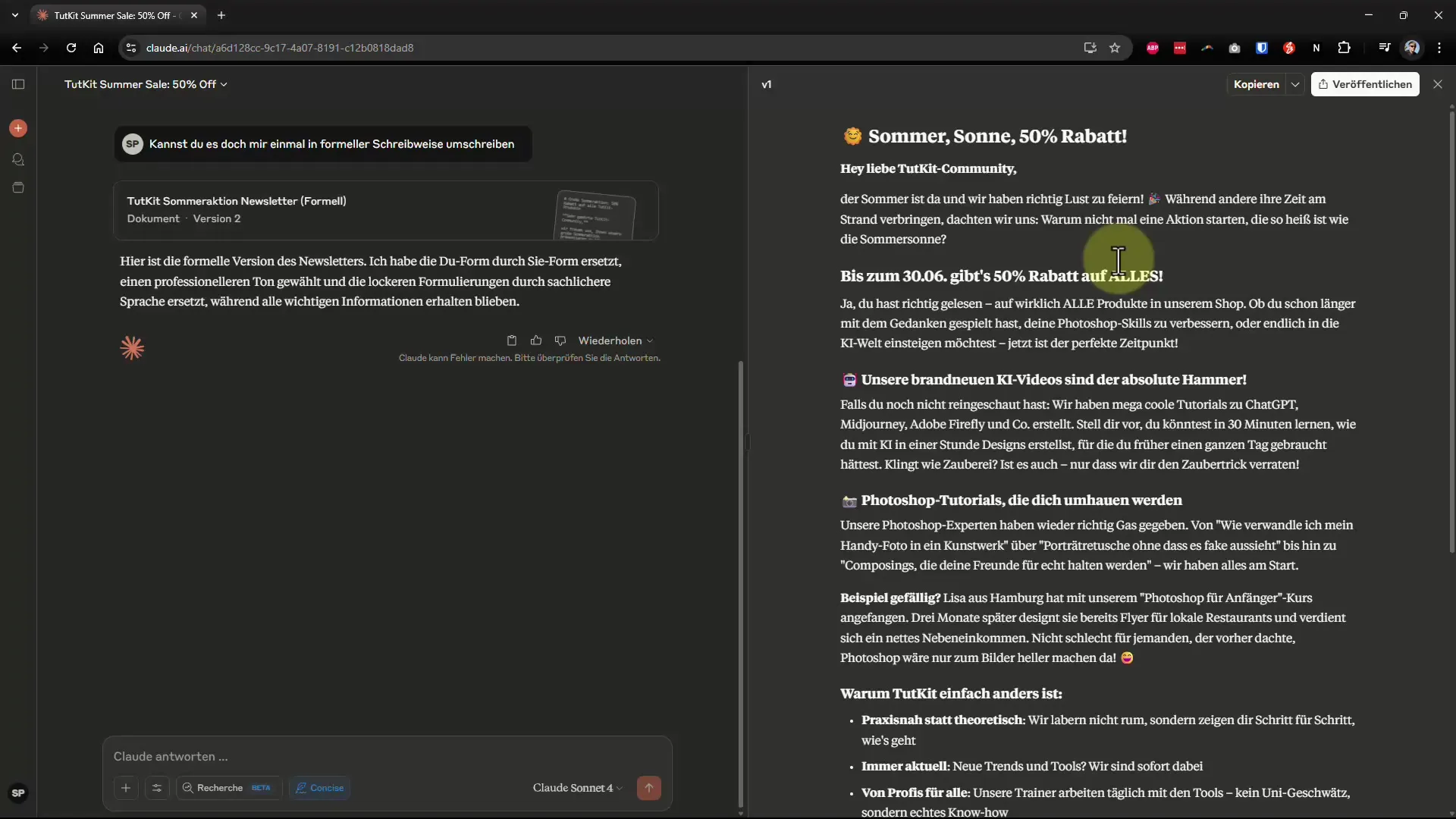This screenshot has width=1456, height=819.
Task: Open the Wiederholen dropdown
Action: 615,340
